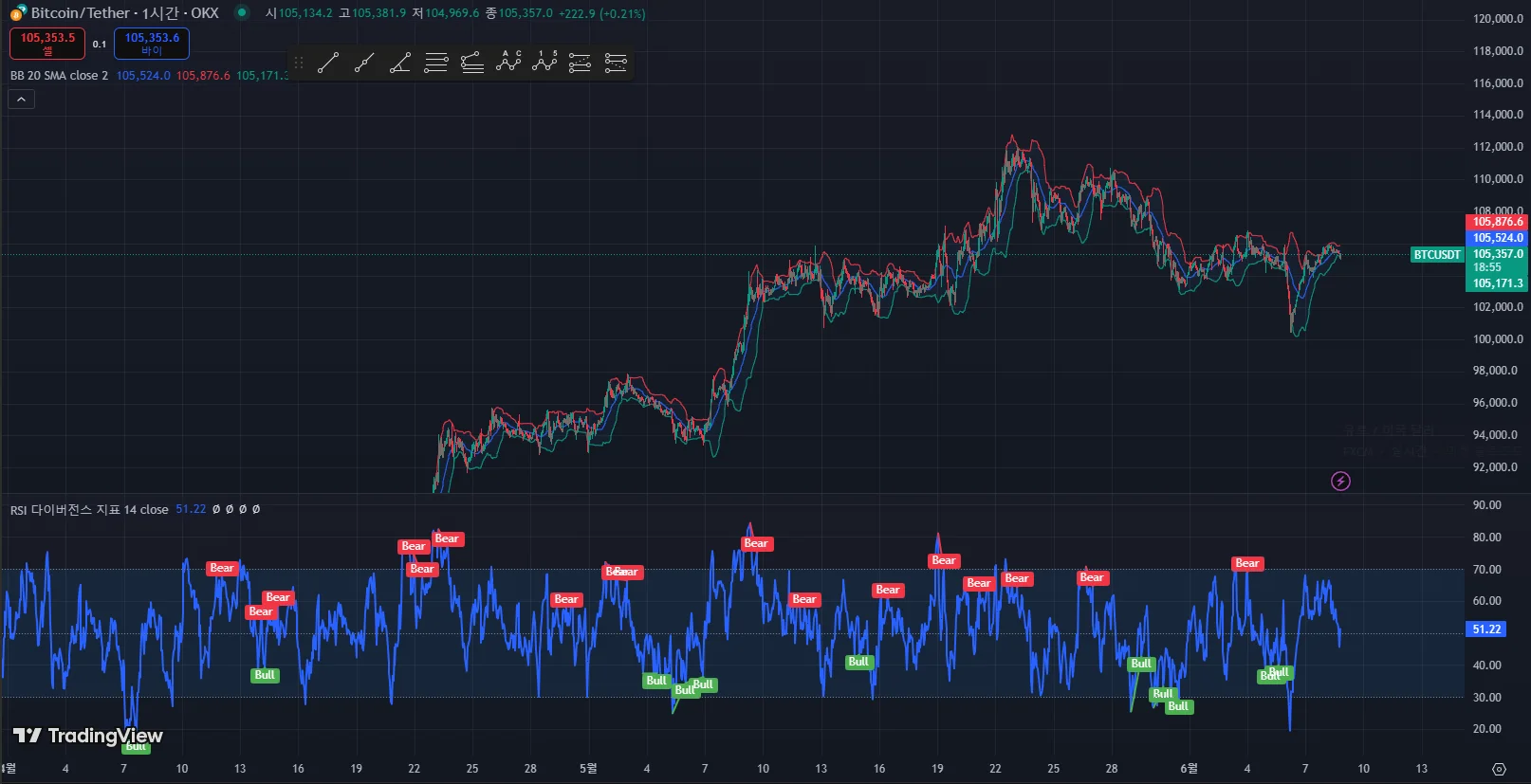
Task: Click the 20.00 RSI scale value
Action: click(1486, 729)
